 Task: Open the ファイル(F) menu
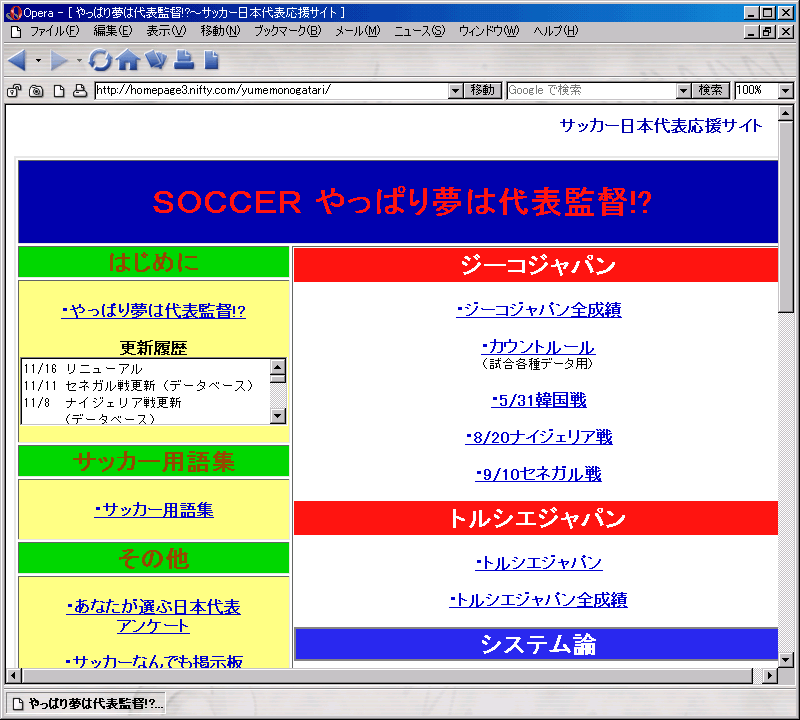(x=55, y=31)
